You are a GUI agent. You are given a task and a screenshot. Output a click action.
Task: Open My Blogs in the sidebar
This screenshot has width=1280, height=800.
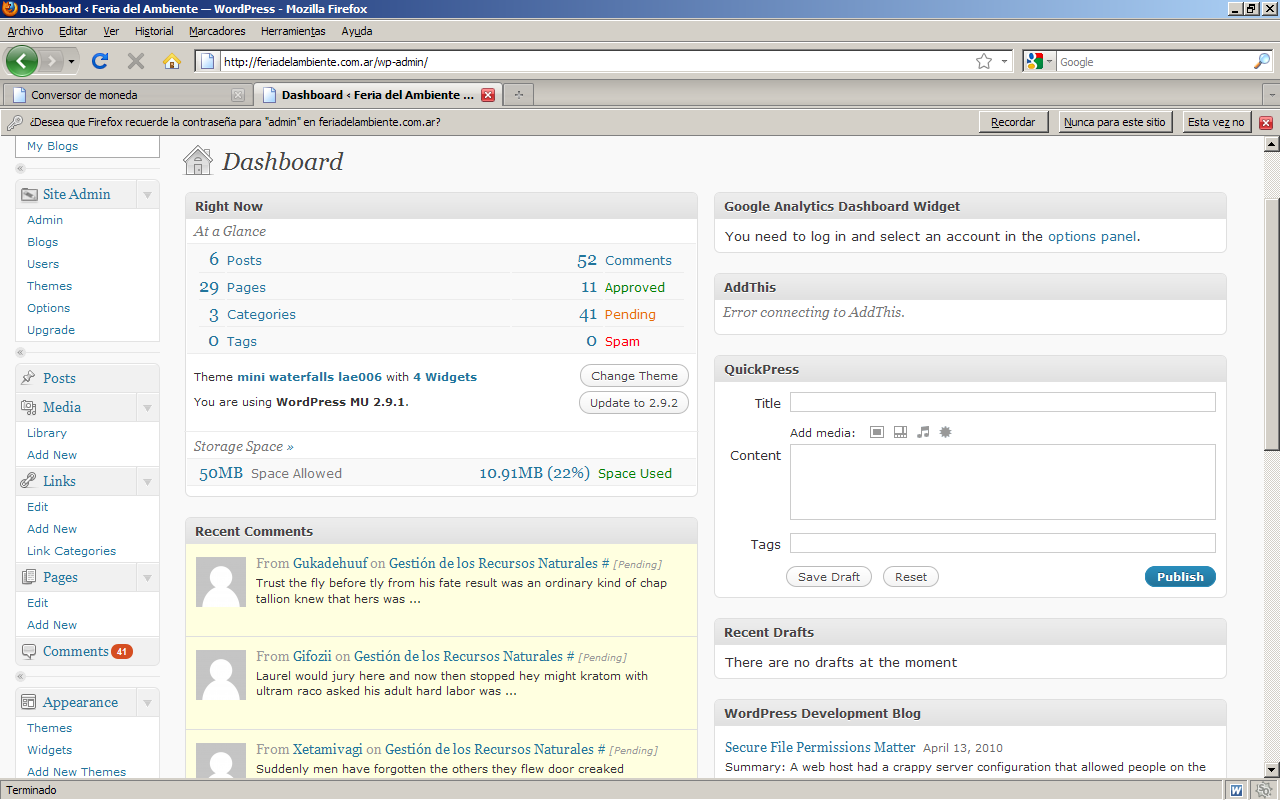[x=52, y=146]
